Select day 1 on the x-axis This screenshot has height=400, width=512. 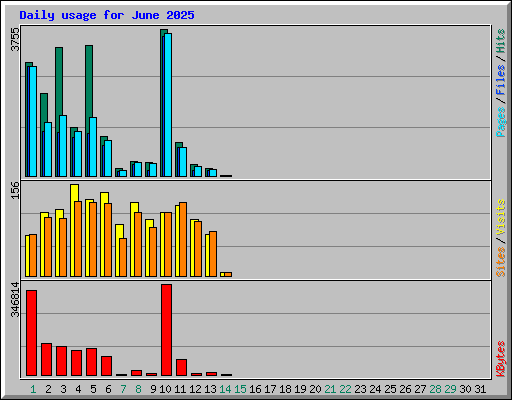click(x=33, y=389)
